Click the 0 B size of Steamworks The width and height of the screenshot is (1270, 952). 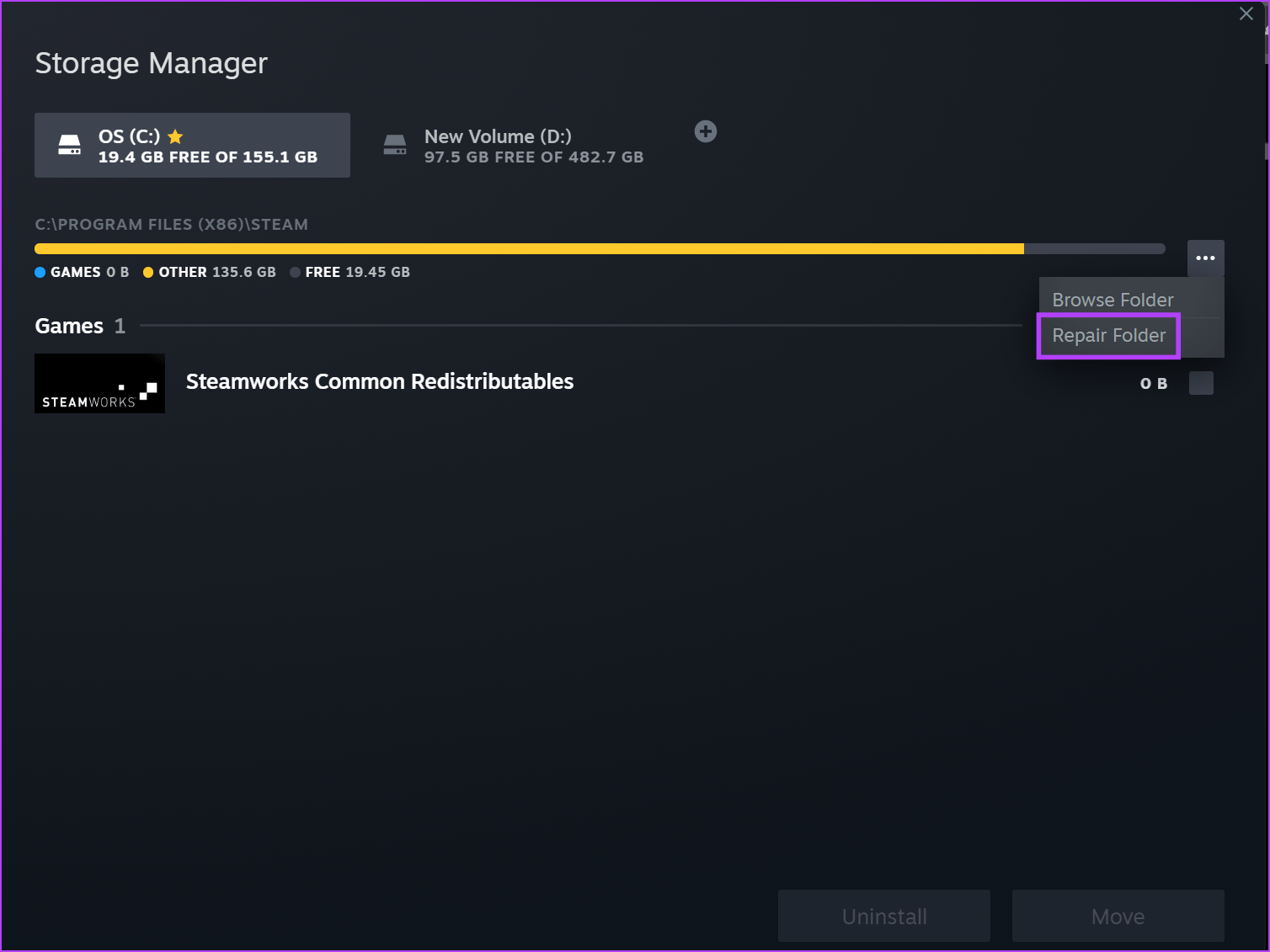coord(1154,384)
